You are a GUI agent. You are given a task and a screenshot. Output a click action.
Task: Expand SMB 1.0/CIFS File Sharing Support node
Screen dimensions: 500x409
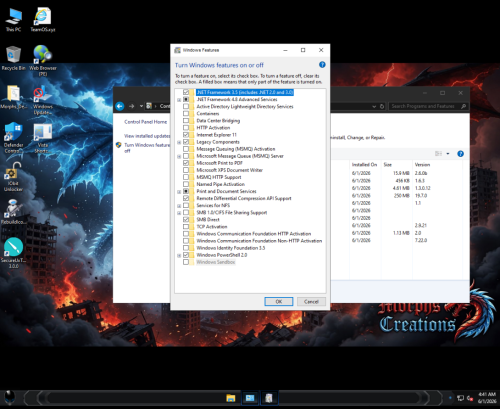(x=179, y=213)
